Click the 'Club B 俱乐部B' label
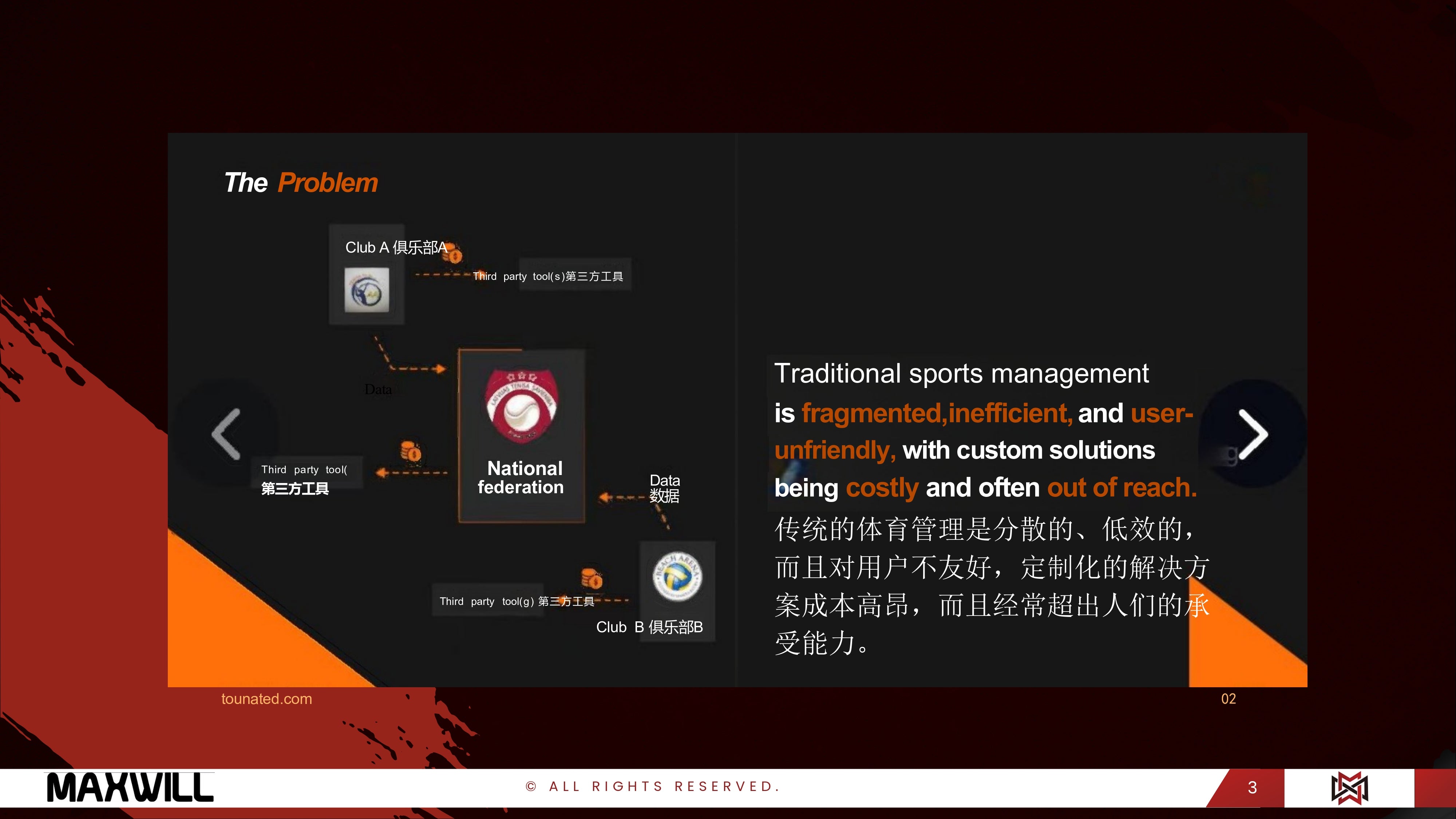This screenshot has width=1456, height=819. point(649,628)
